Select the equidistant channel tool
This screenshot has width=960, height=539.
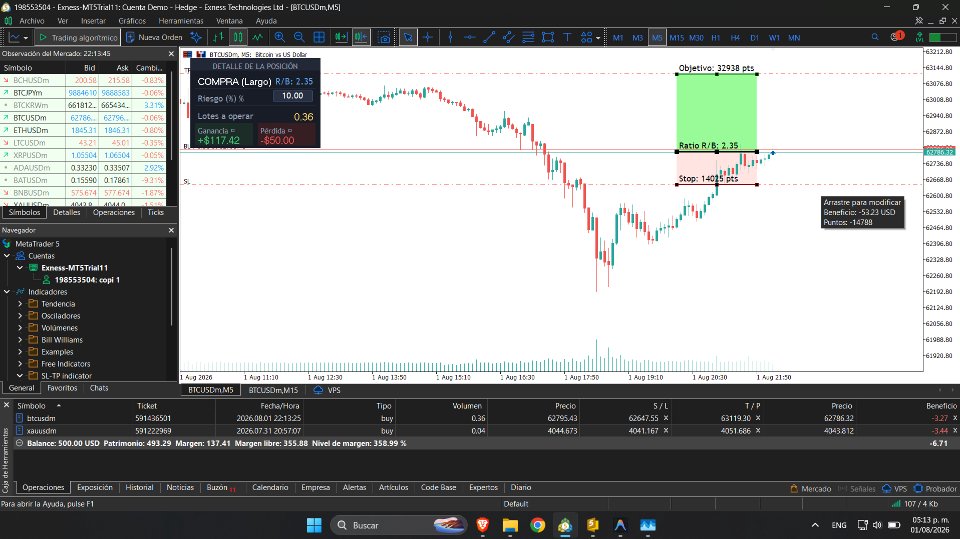(x=509, y=37)
